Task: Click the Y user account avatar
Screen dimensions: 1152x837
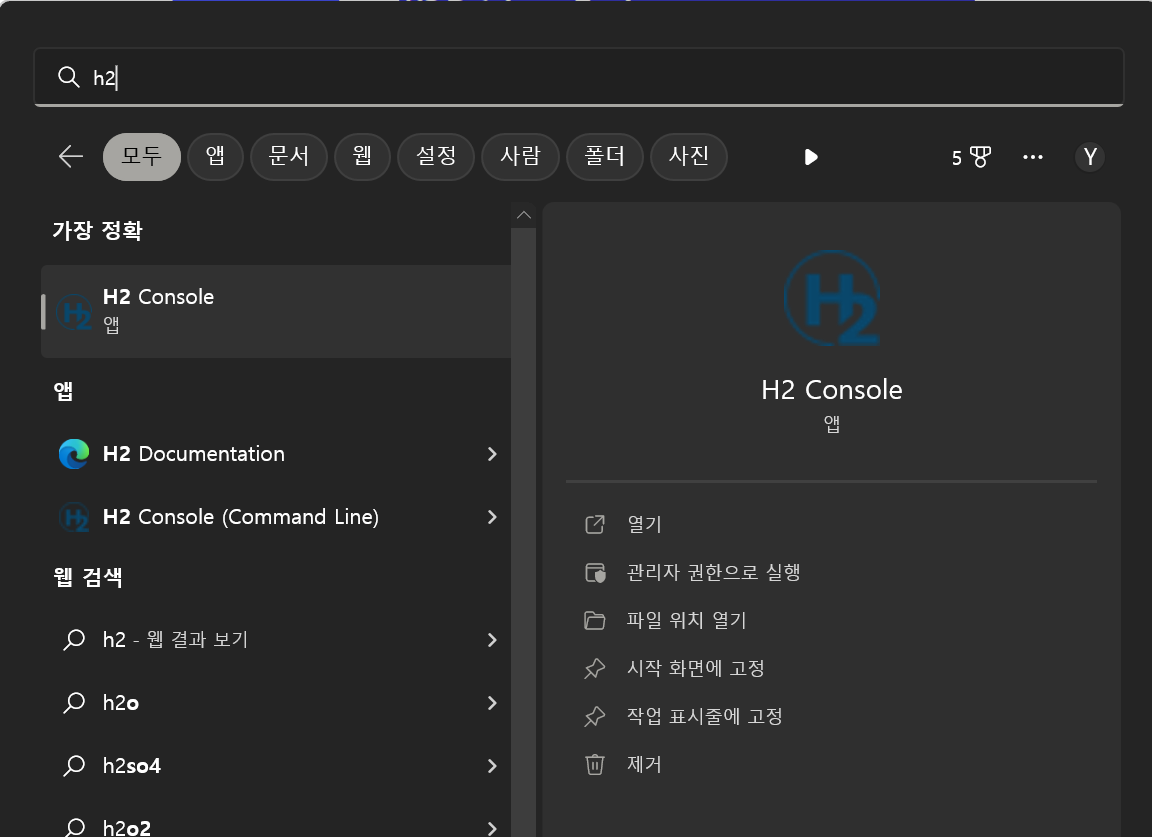Action: [1090, 157]
